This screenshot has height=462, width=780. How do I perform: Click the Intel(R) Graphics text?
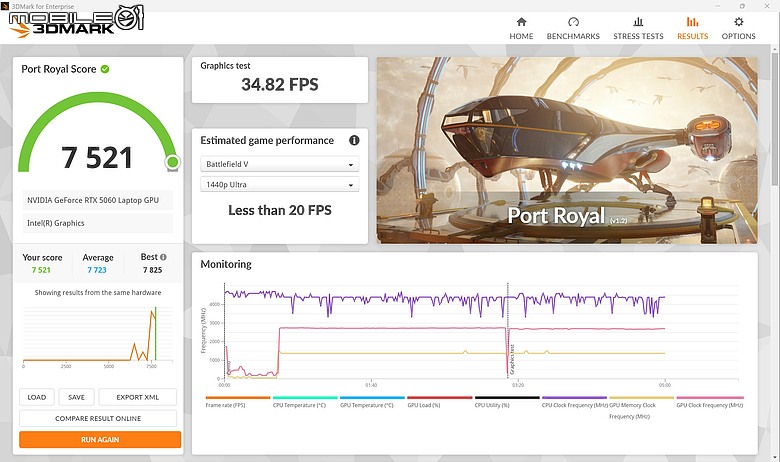(56, 223)
